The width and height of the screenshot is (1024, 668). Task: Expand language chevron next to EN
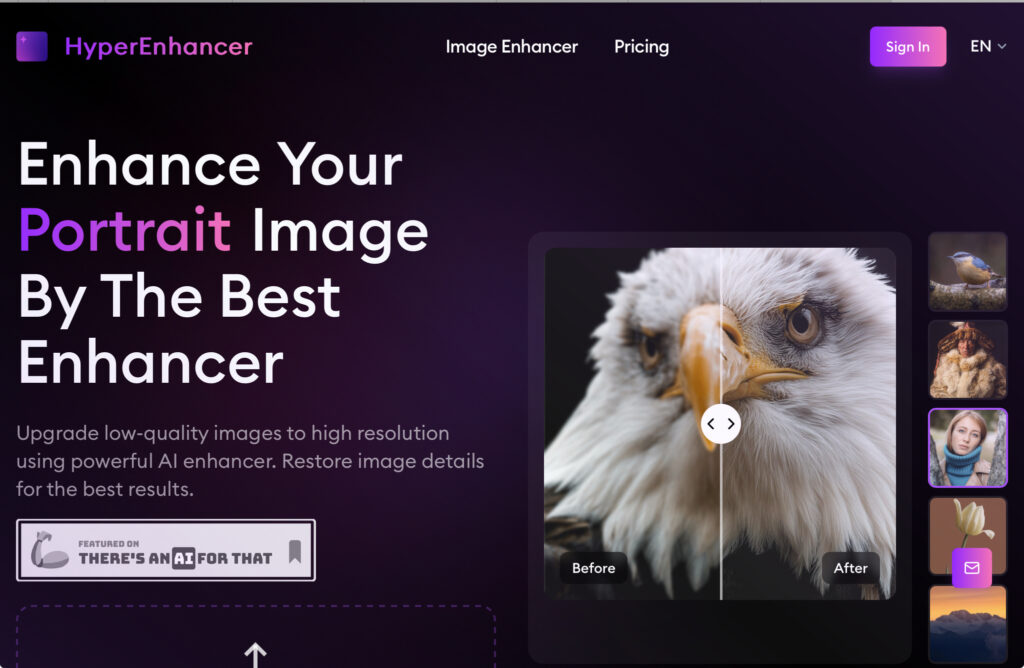1002,46
